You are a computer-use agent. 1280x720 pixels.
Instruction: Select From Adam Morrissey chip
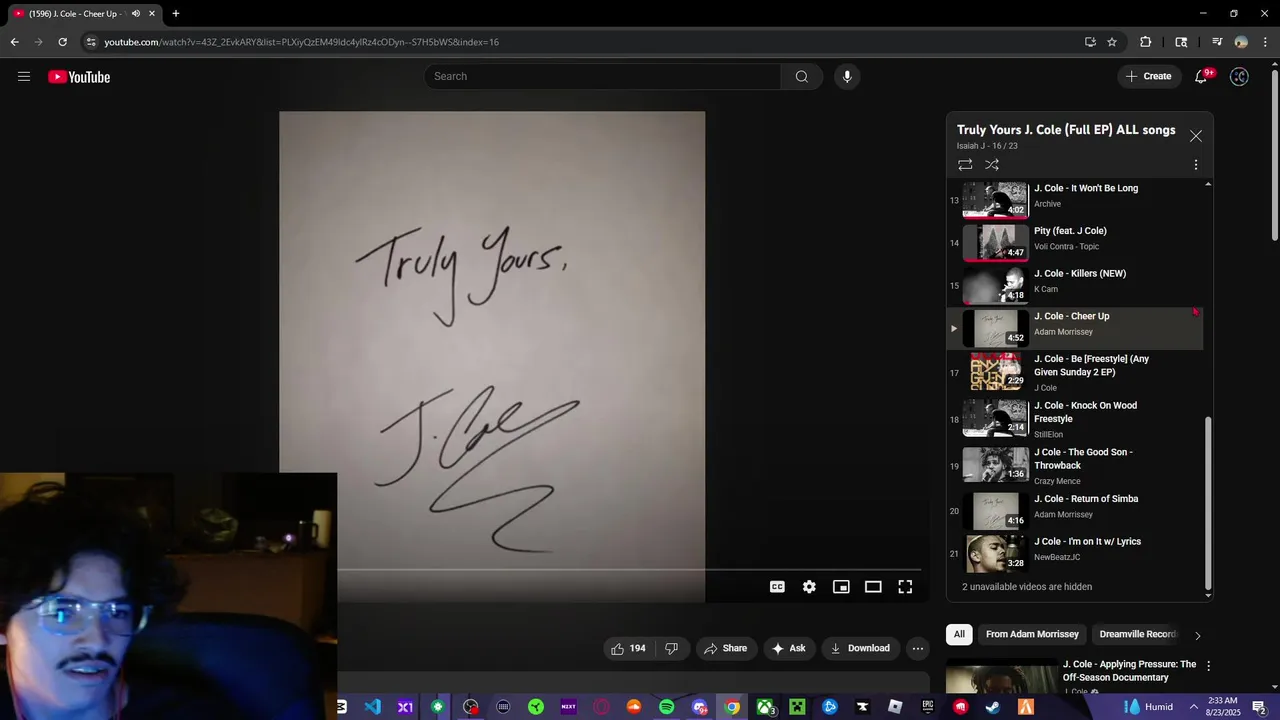[x=1032, y=634]
